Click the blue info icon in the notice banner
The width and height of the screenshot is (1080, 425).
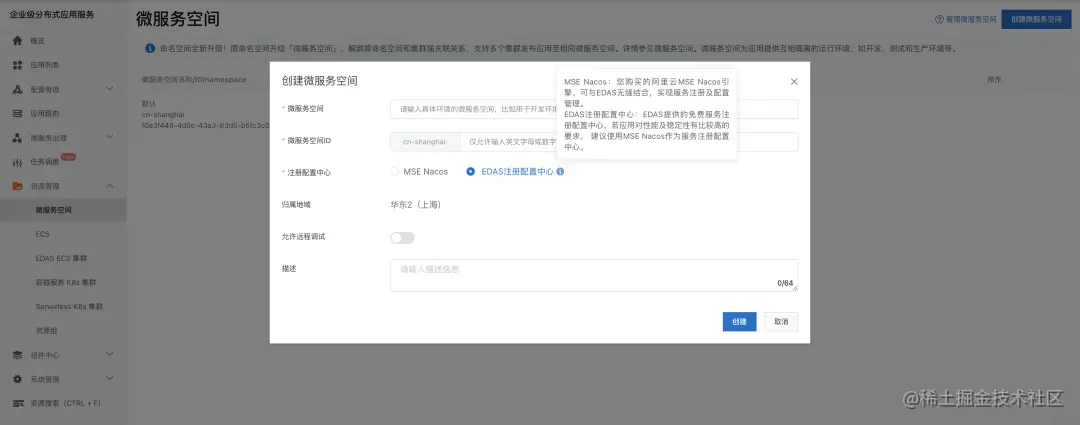[x=150, y=49]
